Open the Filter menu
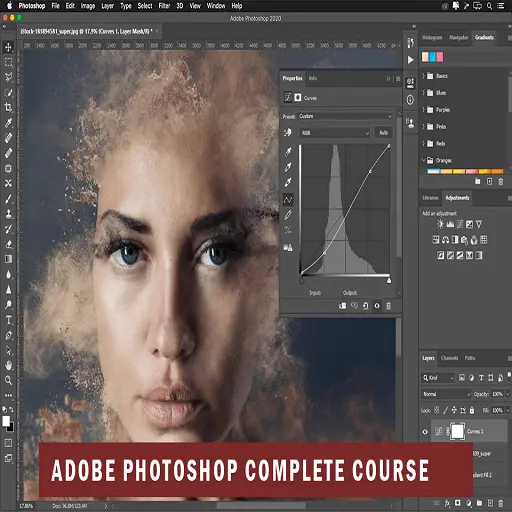The height and width of the screenshot is (512, 512). 164,6
